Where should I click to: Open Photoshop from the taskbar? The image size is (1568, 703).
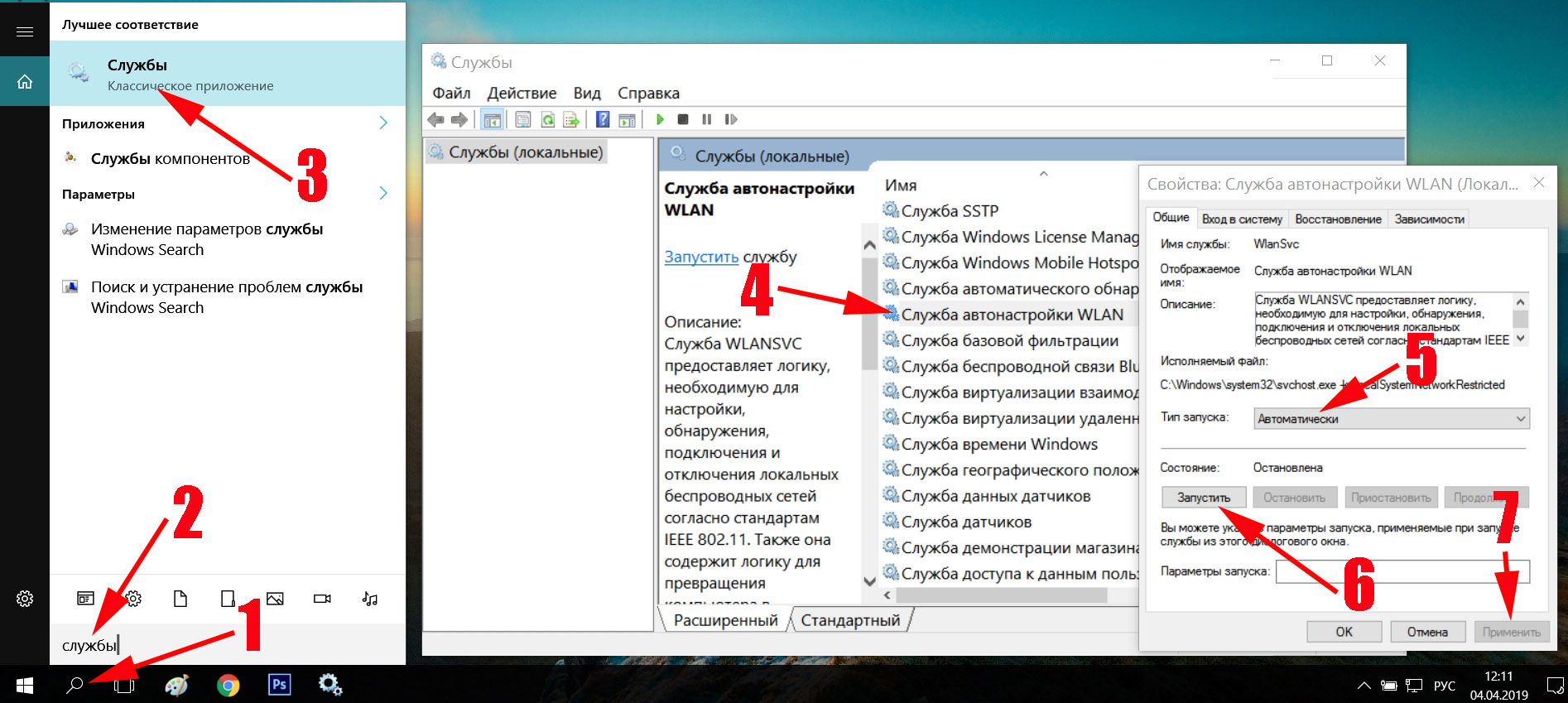280,685
